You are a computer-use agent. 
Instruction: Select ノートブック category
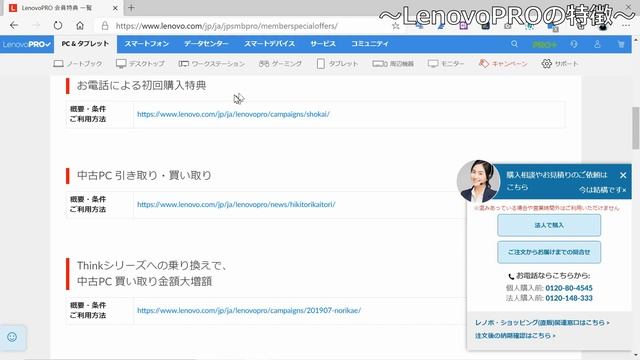click(78, 64)
